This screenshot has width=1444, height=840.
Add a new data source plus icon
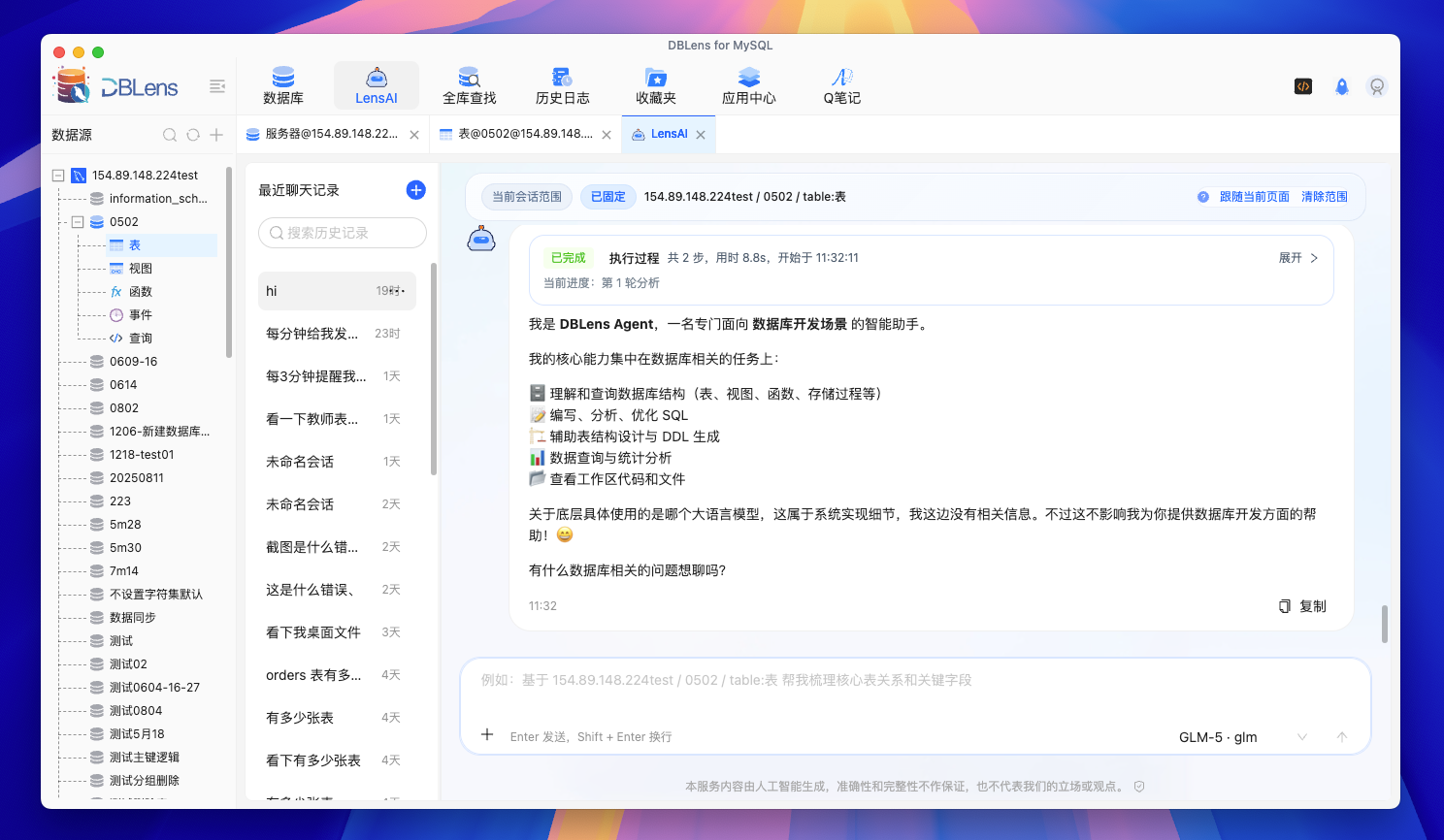(216, 135)
